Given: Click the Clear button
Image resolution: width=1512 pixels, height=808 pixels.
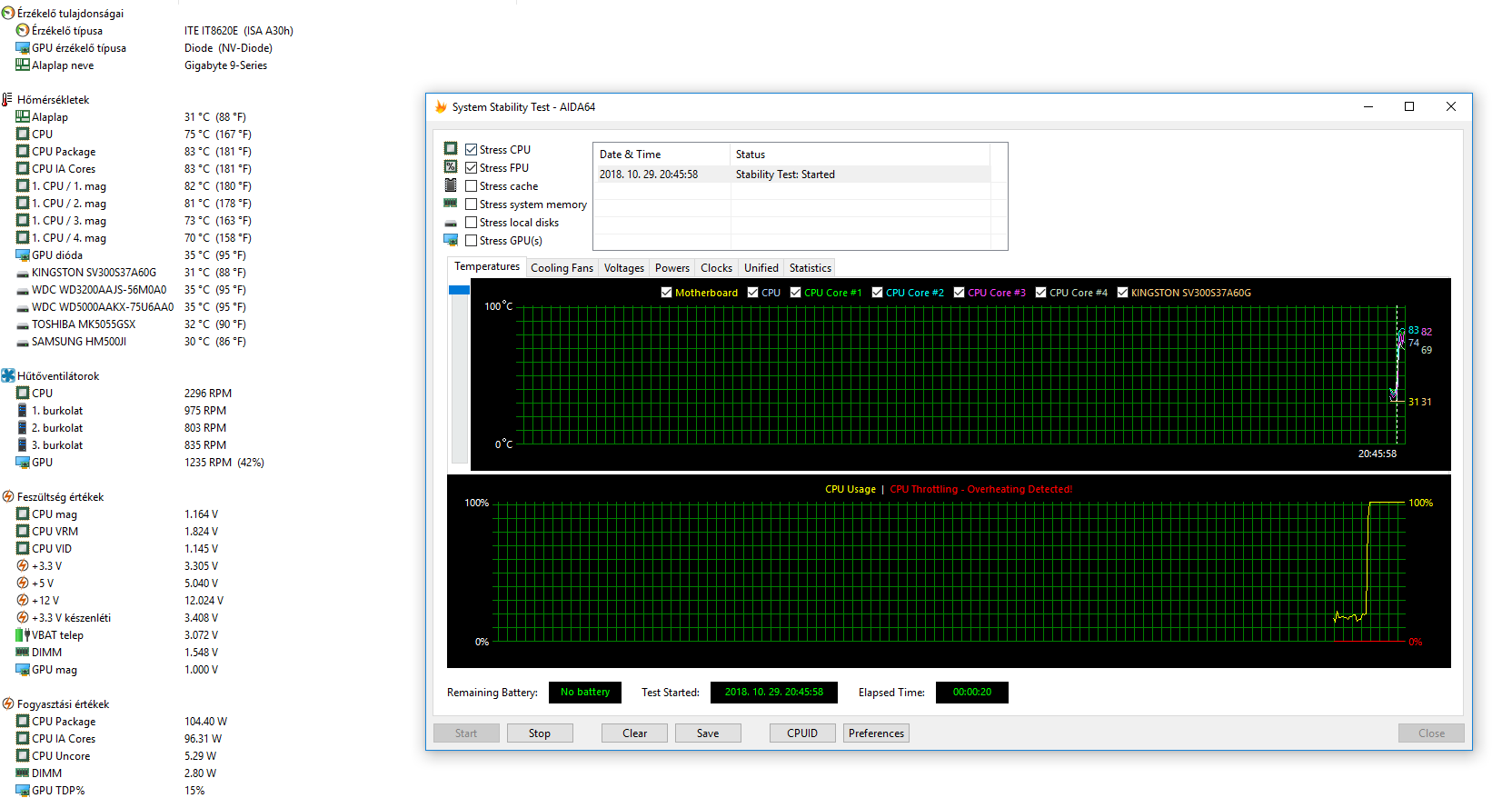Looking at the screenshot, I should [635, 733].
